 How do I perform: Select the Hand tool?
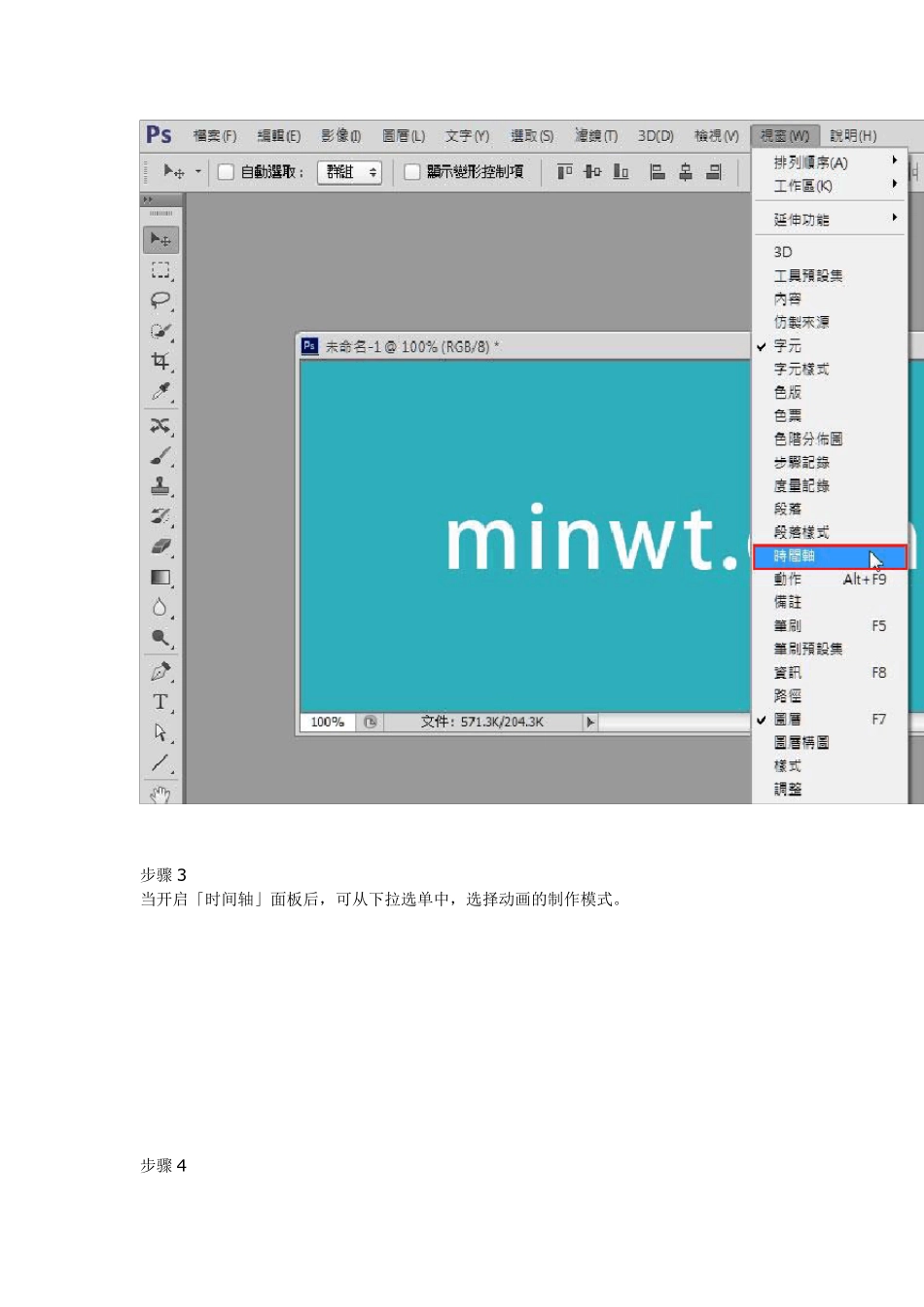160,794
